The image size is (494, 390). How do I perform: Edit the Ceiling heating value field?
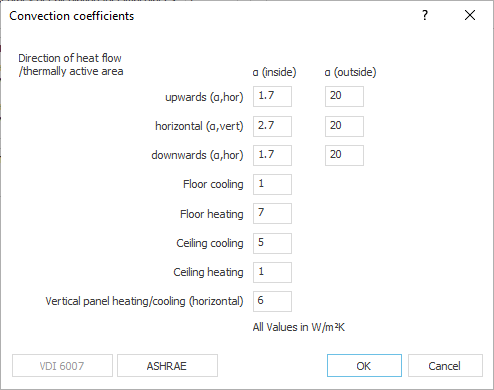click(x=272, y=272)
